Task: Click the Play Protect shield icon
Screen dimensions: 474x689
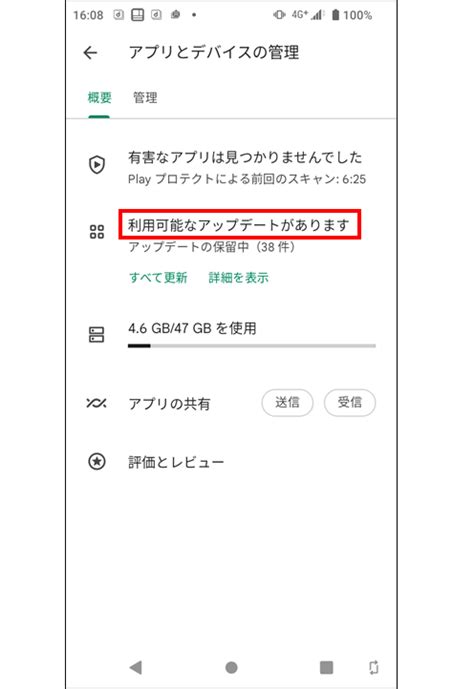Action: [97, 165]
